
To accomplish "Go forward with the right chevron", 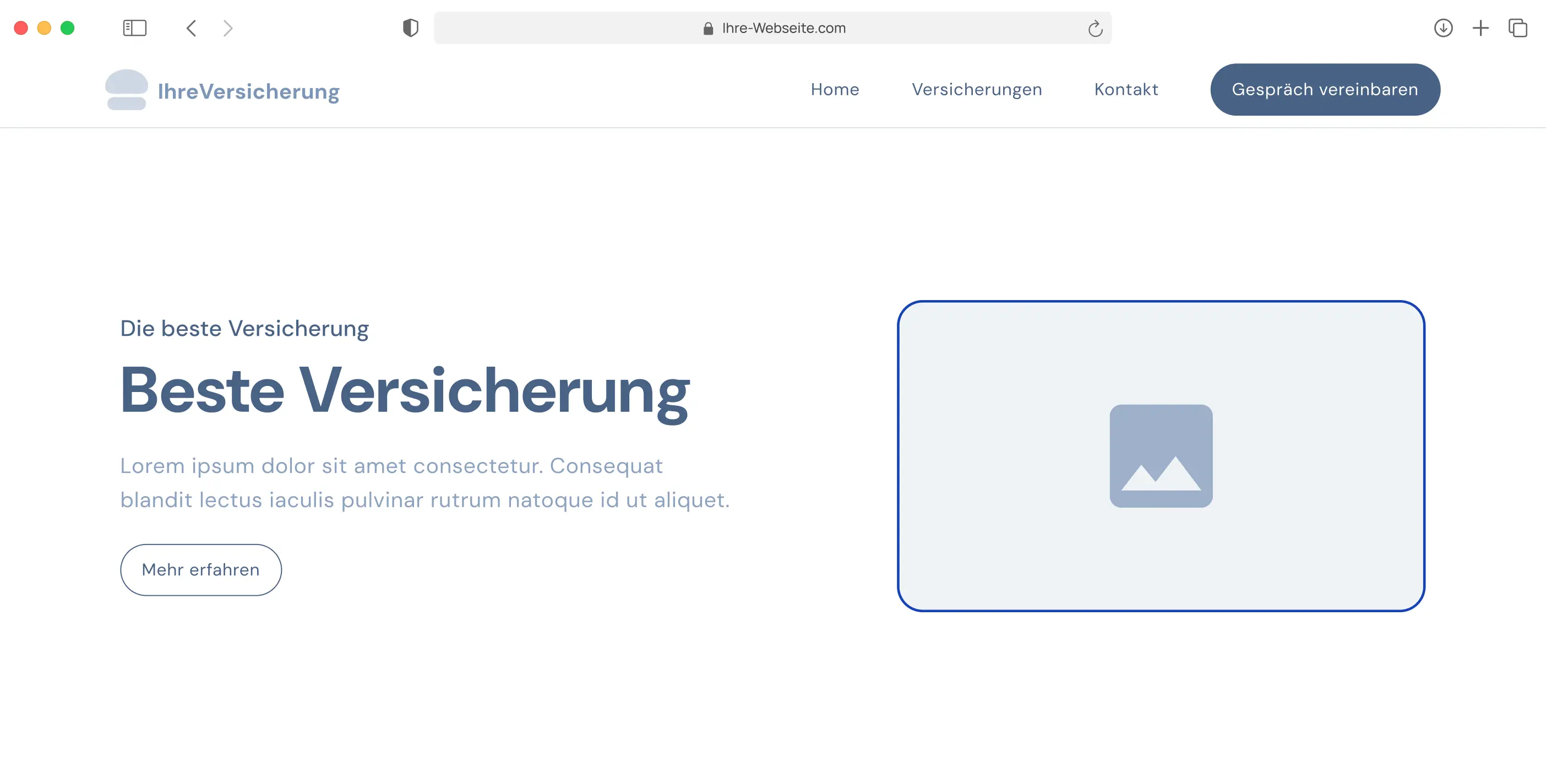I will [227, 28].
